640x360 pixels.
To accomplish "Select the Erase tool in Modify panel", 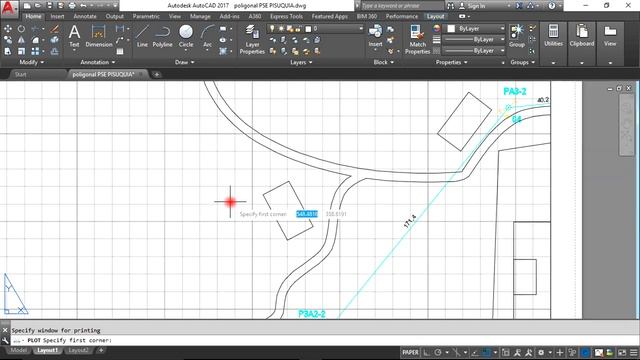I will (54, 29).
